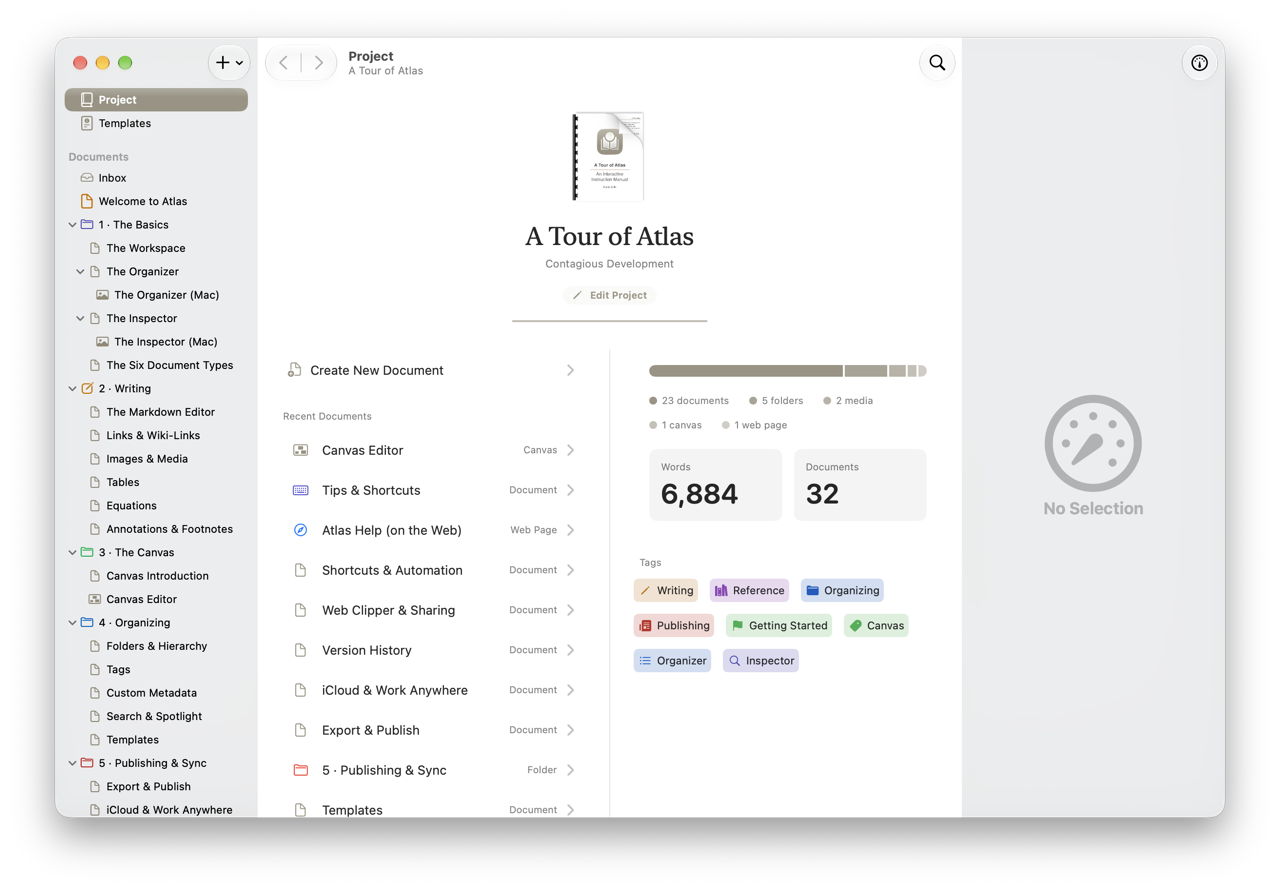
Task: Collapse the 5 · Publishing & Sync folder
Action: pos(72,764)
